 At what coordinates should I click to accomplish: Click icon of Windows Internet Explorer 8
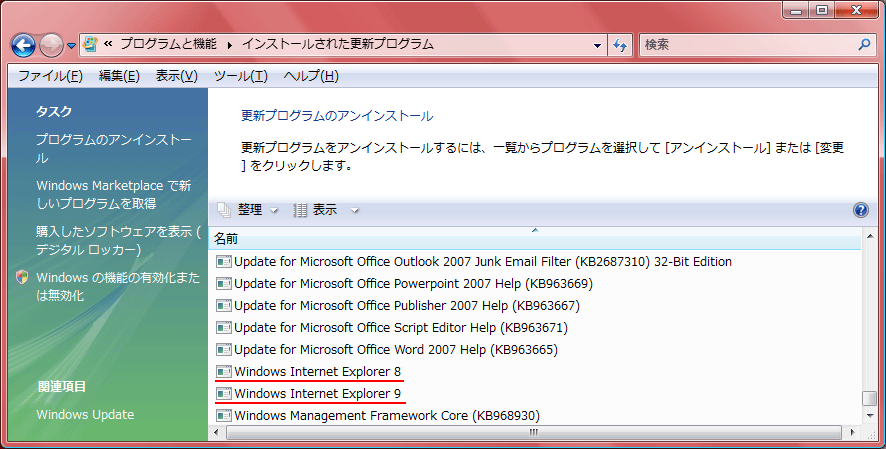[x=224, y=372]
